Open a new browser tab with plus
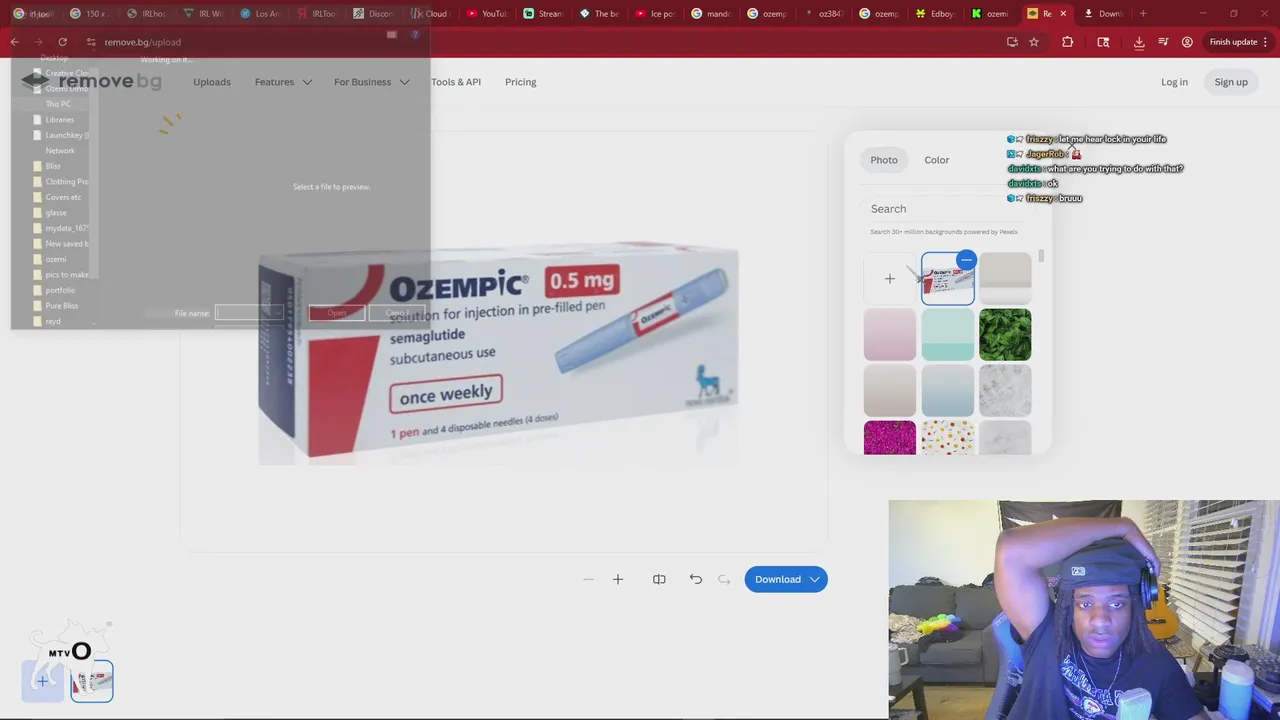 point(1143,14)
